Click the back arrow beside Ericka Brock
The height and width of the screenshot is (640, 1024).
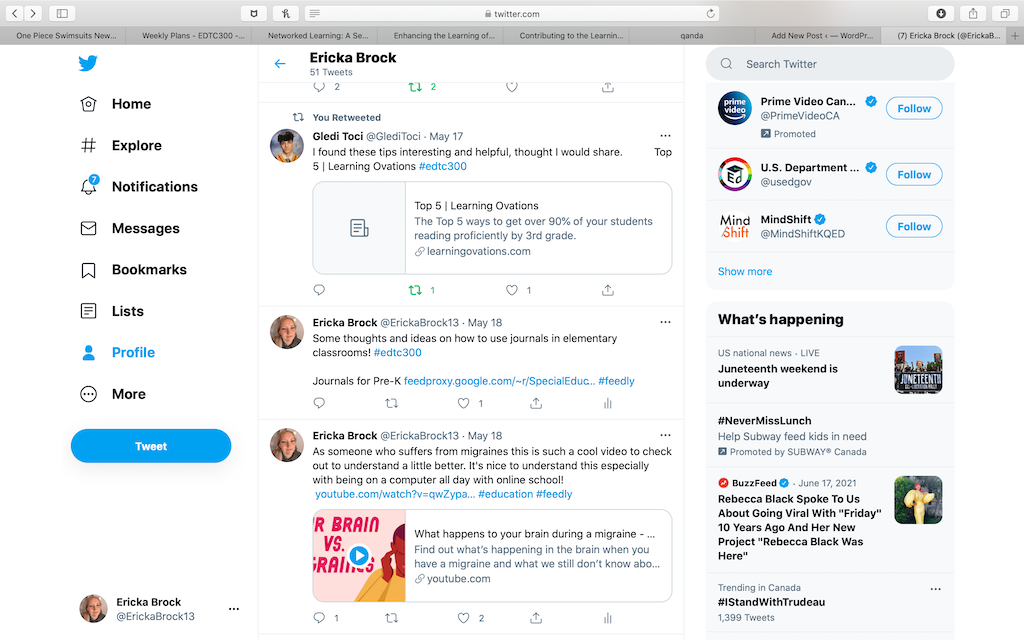point(280,63)
